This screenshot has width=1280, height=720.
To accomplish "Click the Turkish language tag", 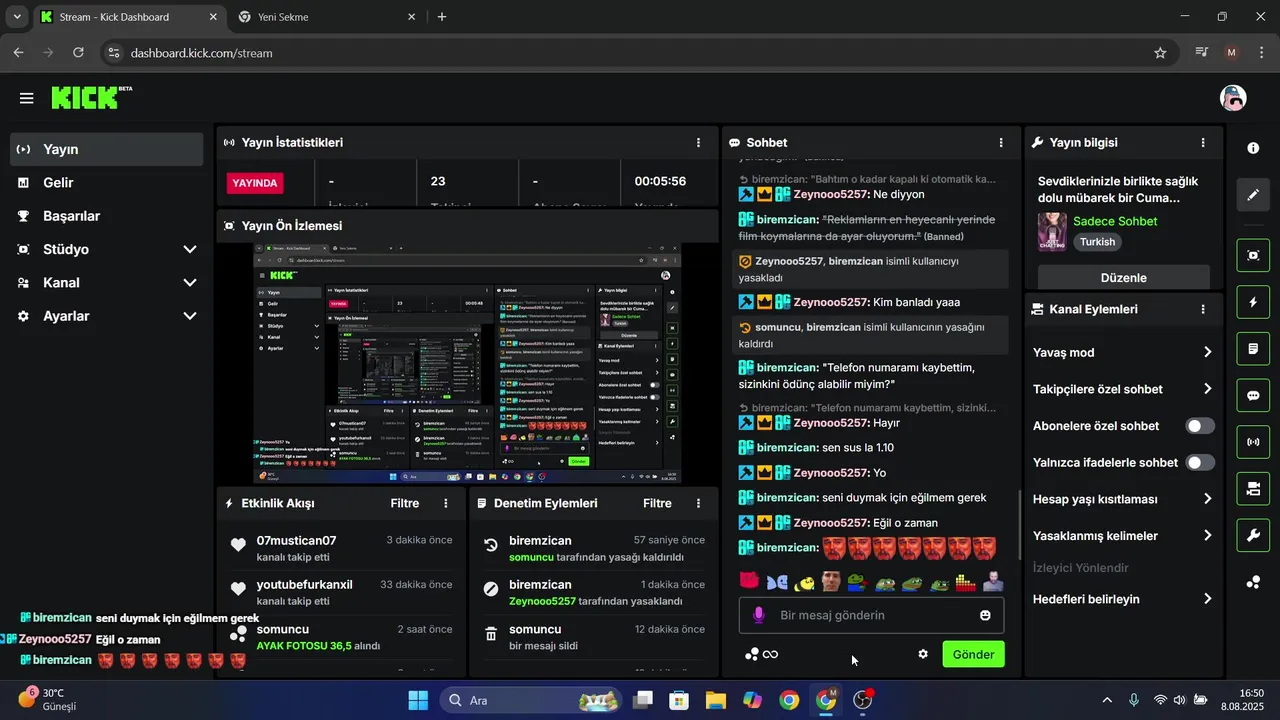I will [1097, 242].
